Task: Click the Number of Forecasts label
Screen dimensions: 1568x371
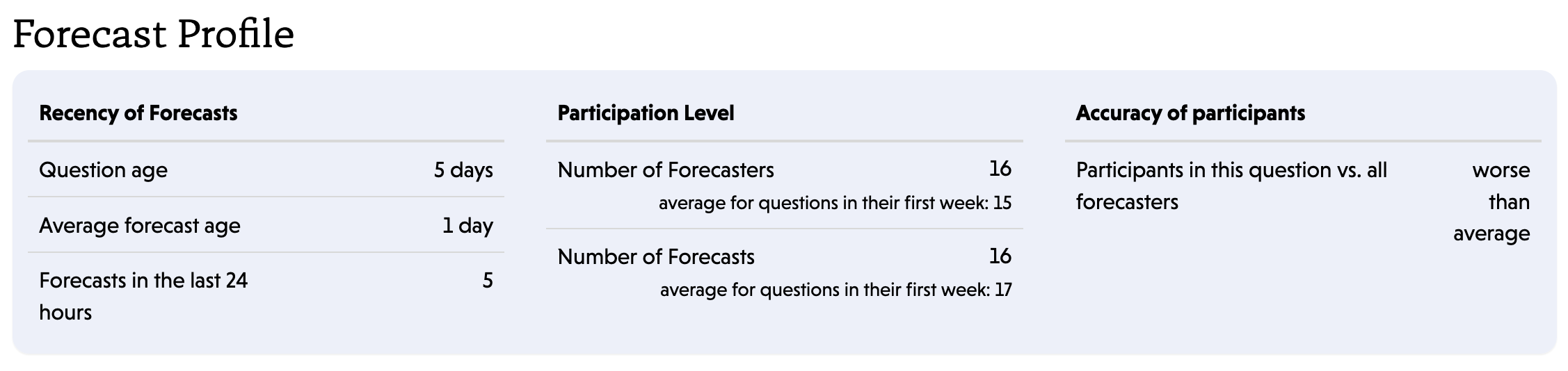Action: pyautogui.click(x=656, y=257)
